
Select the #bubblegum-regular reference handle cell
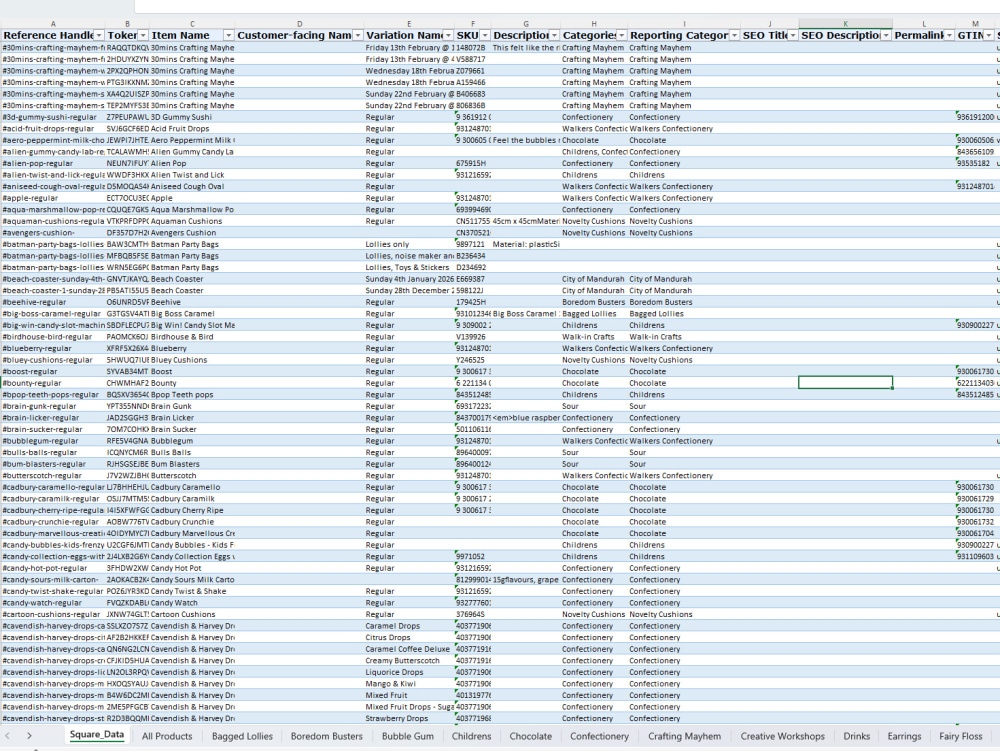53,441
